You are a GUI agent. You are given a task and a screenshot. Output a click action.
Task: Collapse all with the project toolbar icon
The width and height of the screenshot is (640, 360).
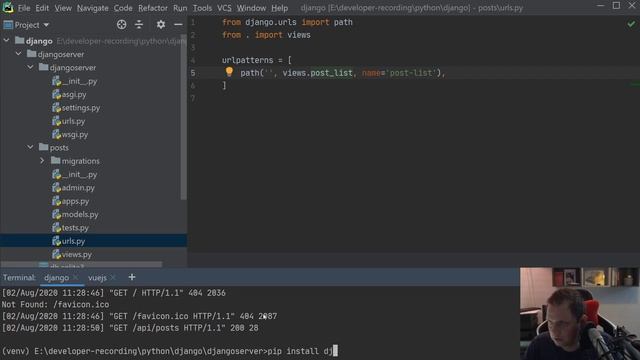[x=139, y=24]
